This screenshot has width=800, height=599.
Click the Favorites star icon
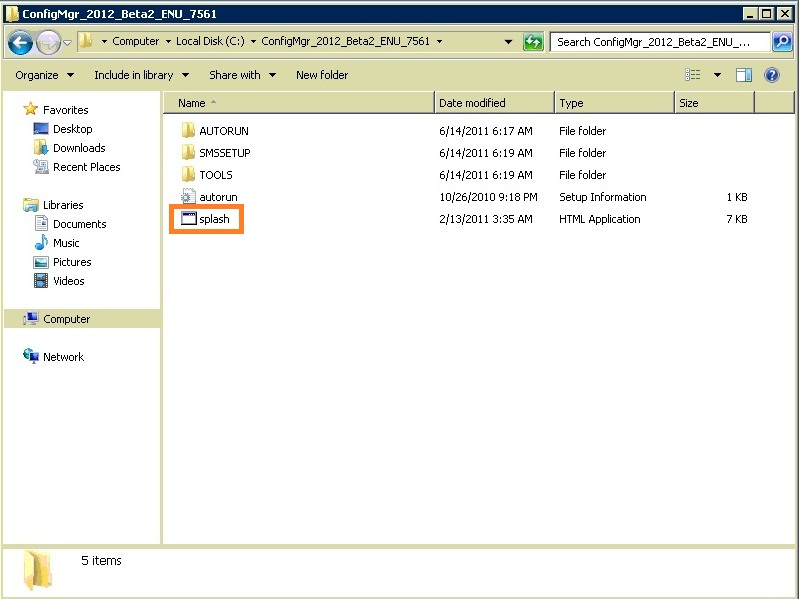pos(31,109)
